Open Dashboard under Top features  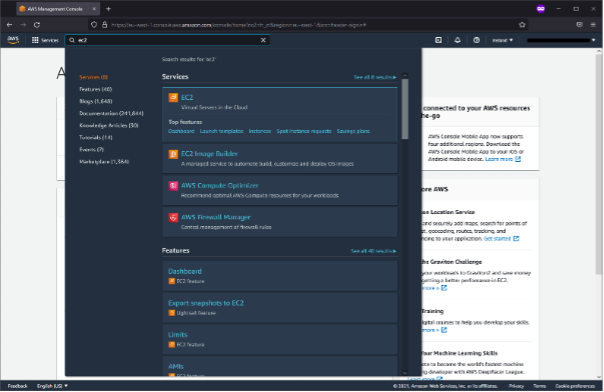181,131
